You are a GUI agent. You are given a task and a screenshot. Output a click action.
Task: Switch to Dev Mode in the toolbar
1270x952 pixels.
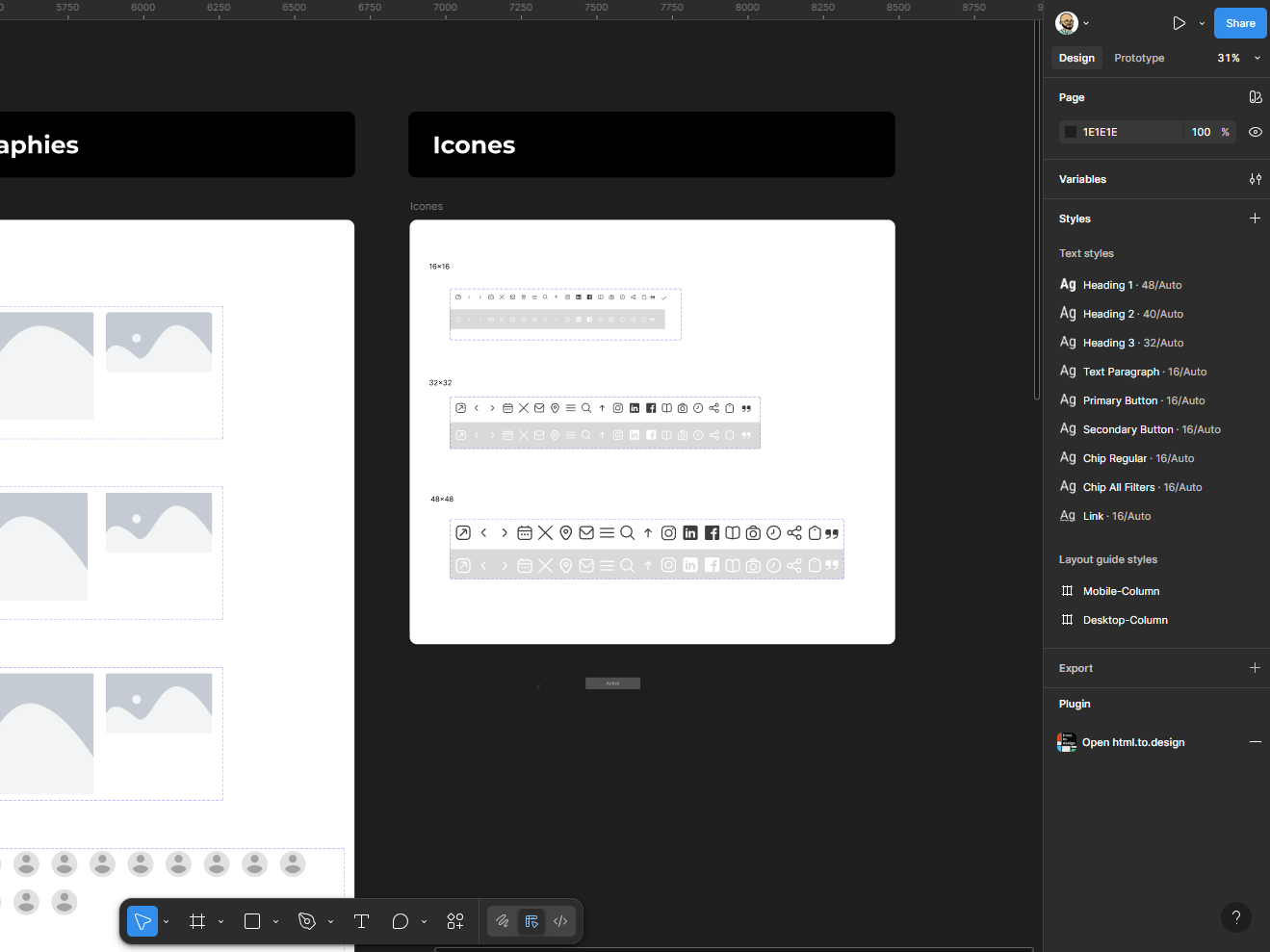[x=560, y=921]
